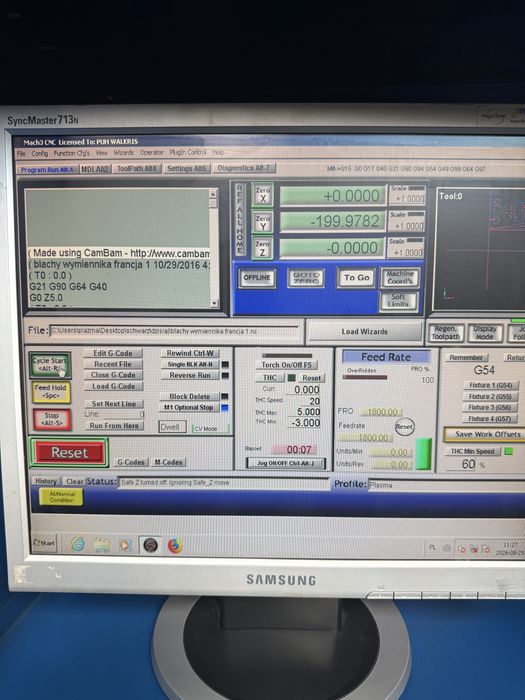The image size is (525, 700).
Task: Click the red Stop button
Action: point(51,419)
